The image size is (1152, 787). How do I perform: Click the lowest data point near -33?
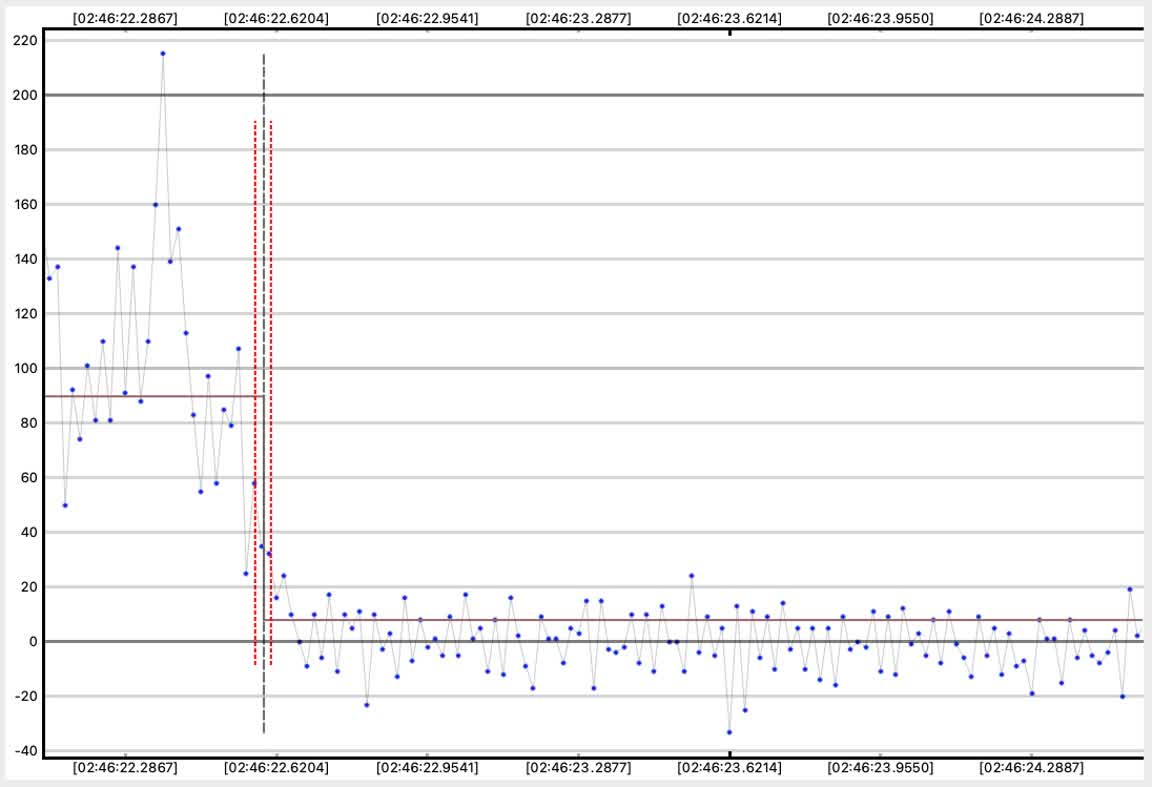pyautogui.click(x=729, y=732)
